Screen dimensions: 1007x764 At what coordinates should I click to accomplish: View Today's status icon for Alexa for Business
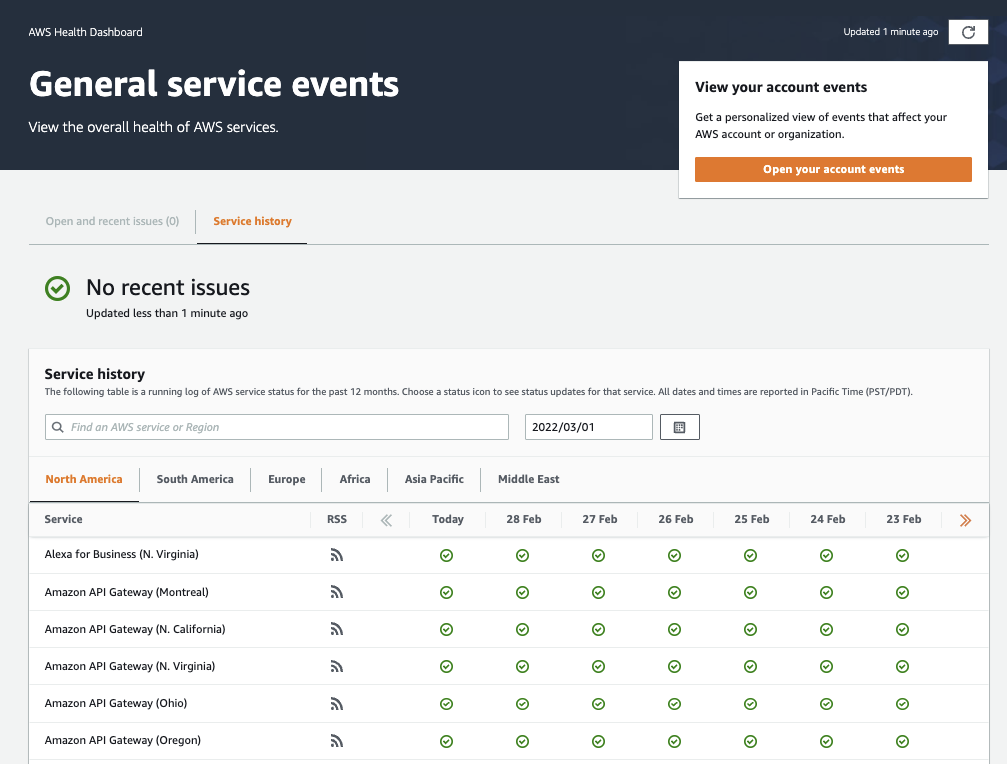pos(447,555)
